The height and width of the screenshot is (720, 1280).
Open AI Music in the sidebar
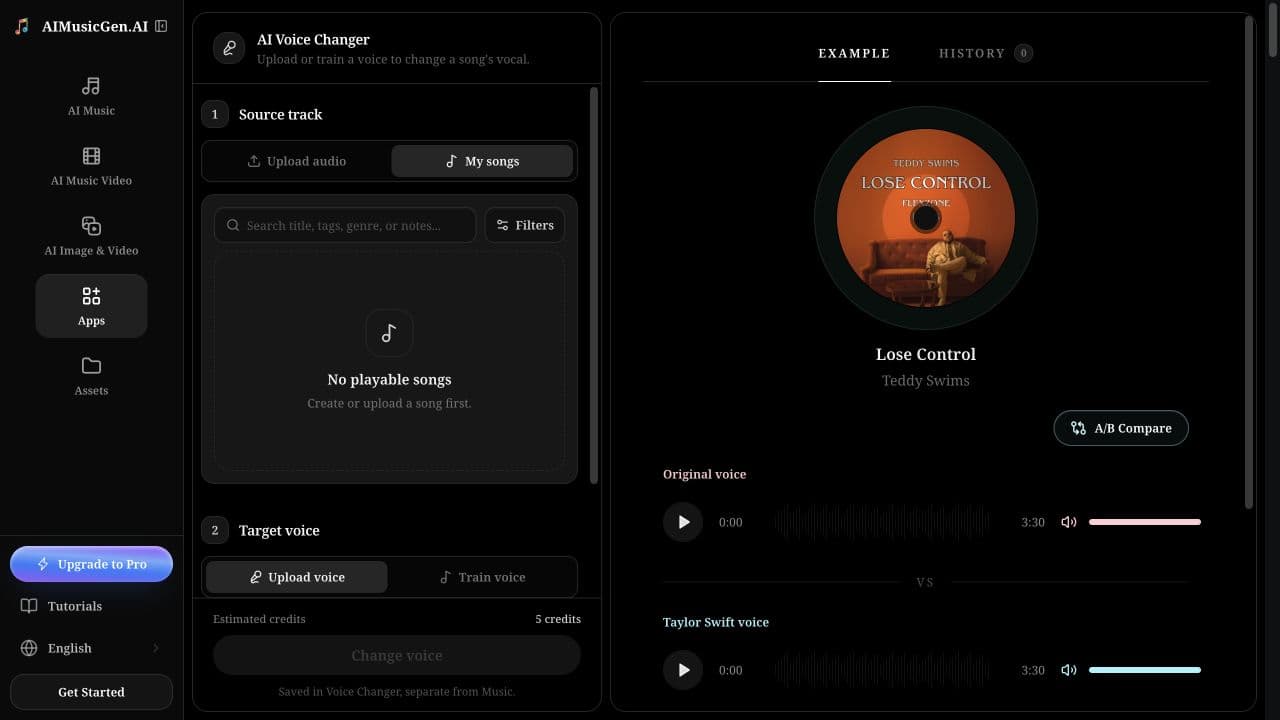(91, 96)
